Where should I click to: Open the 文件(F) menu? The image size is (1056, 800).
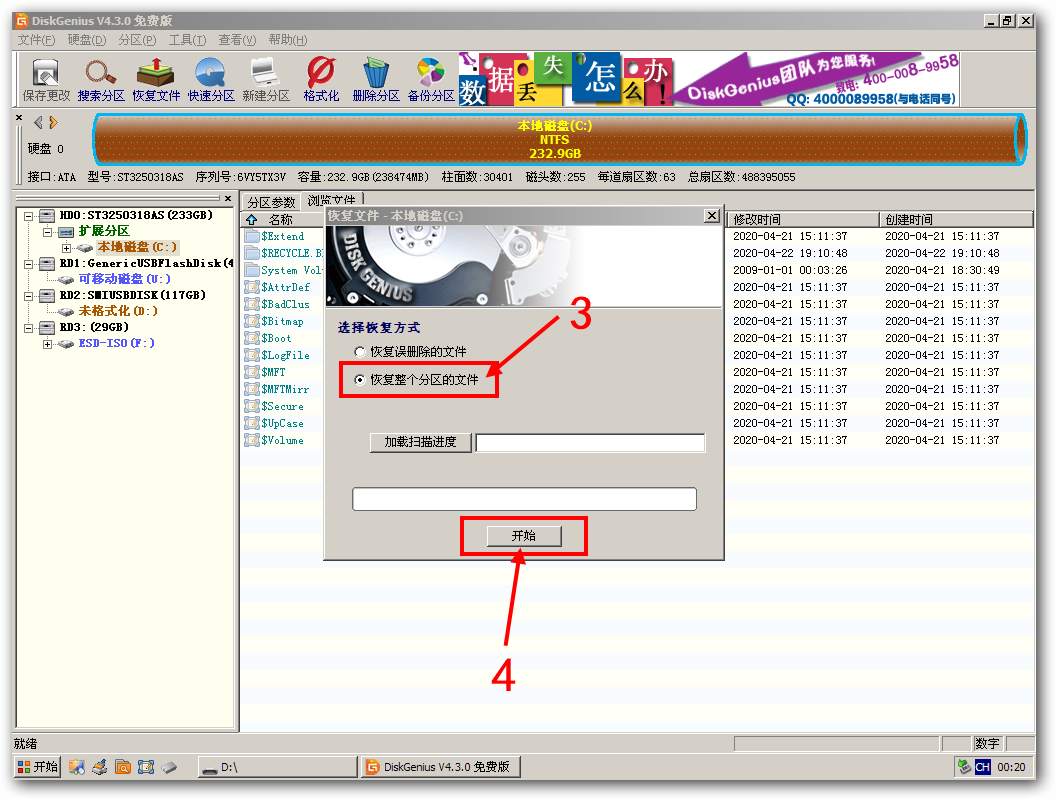(x=36, y=40)
